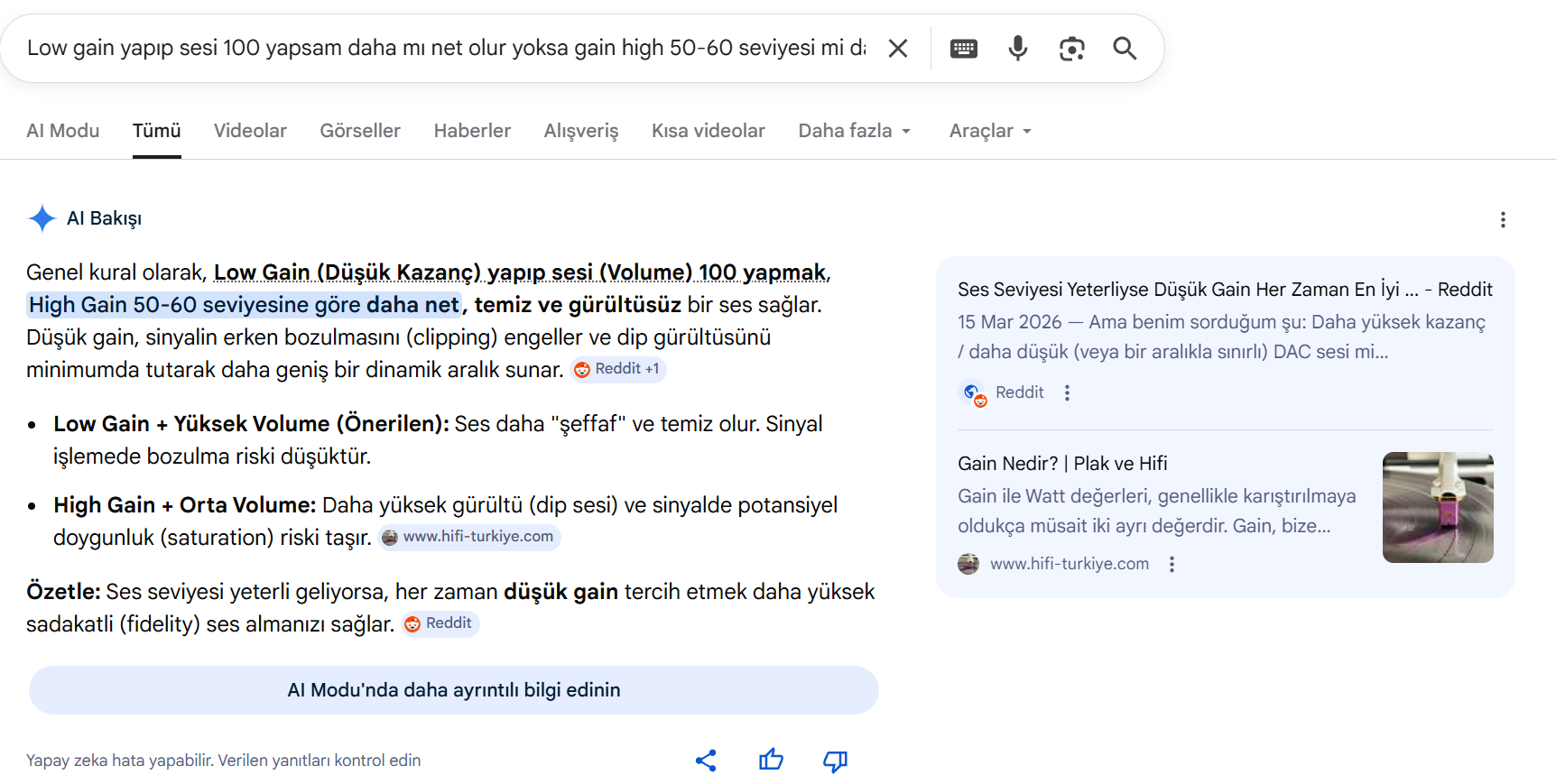Clear the search query with the X icon
The image size is (1556, 784).
[x=897, y=48]
